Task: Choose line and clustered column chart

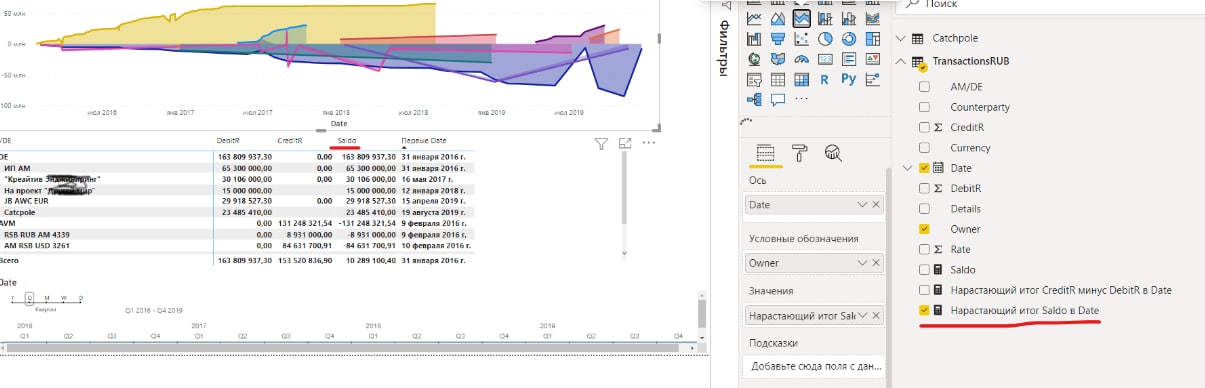Action: [849, 18]
